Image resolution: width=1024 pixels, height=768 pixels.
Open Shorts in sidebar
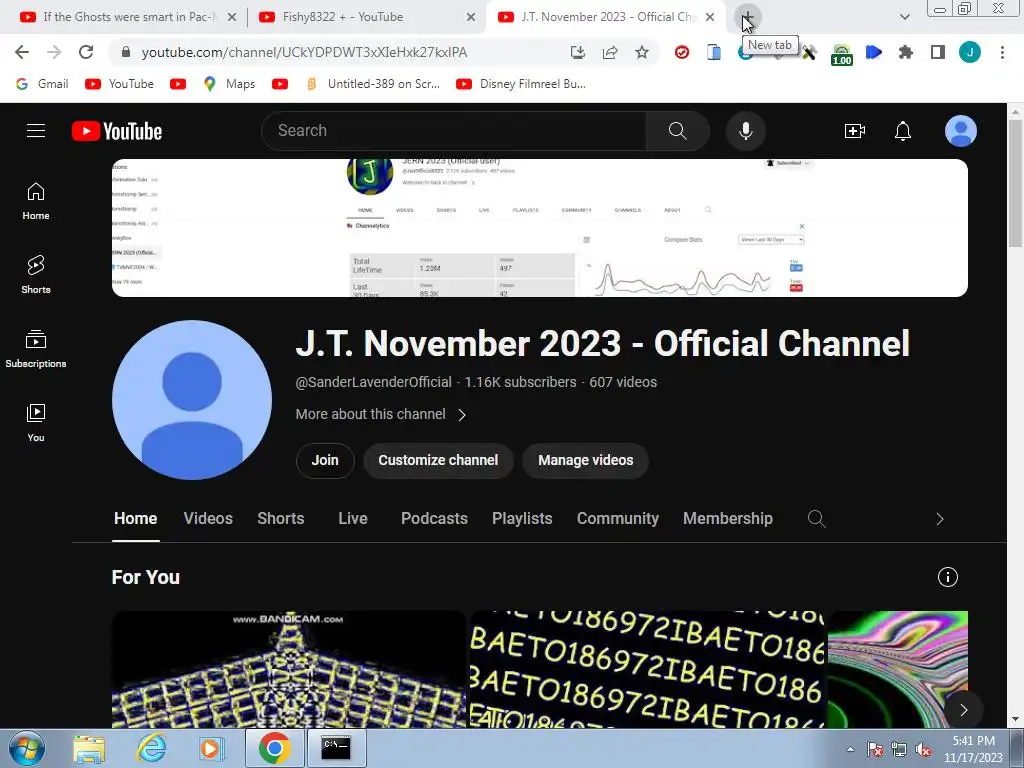coord(36,275)
